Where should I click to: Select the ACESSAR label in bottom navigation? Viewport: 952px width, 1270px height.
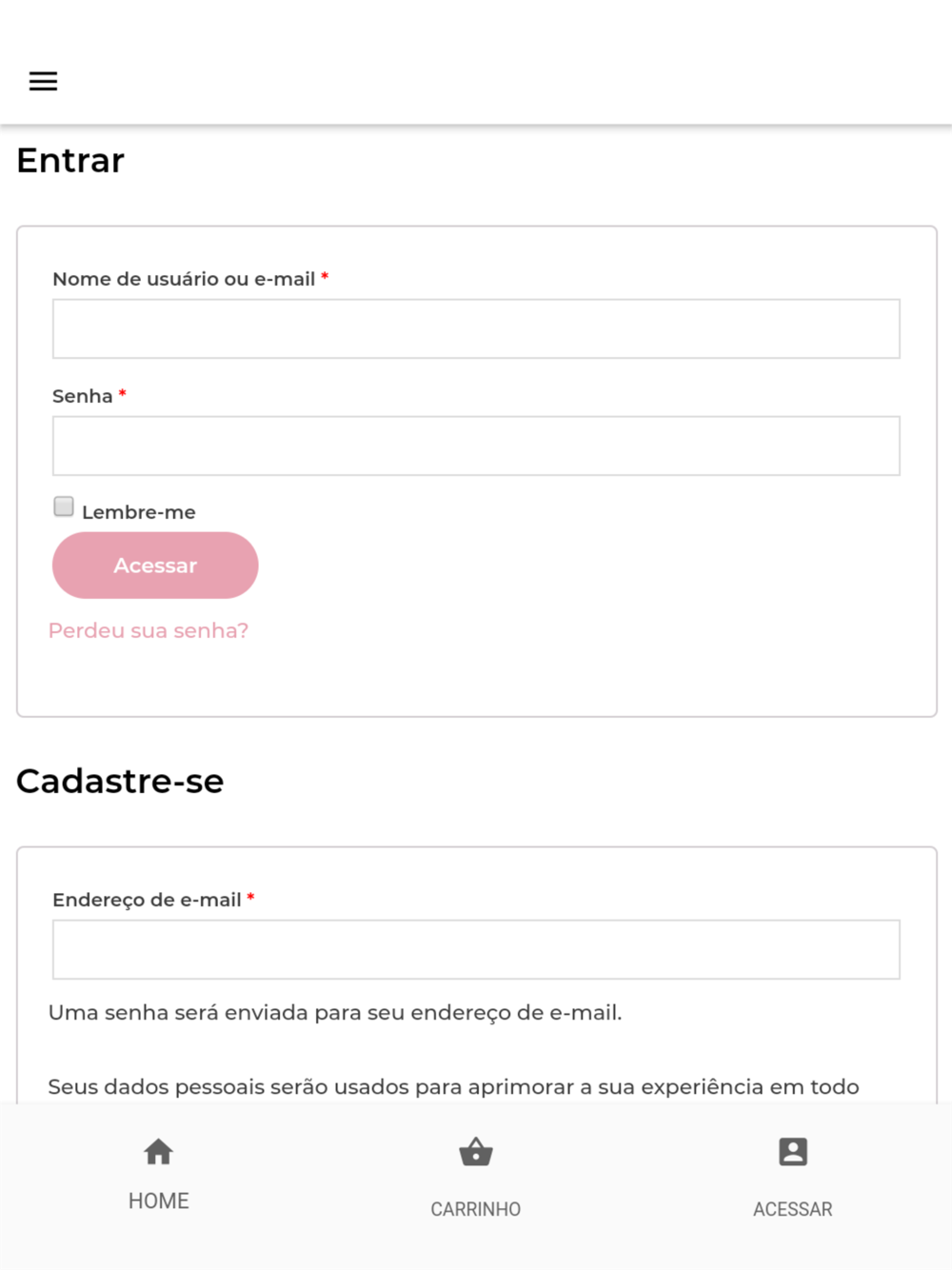[793, 1209]
